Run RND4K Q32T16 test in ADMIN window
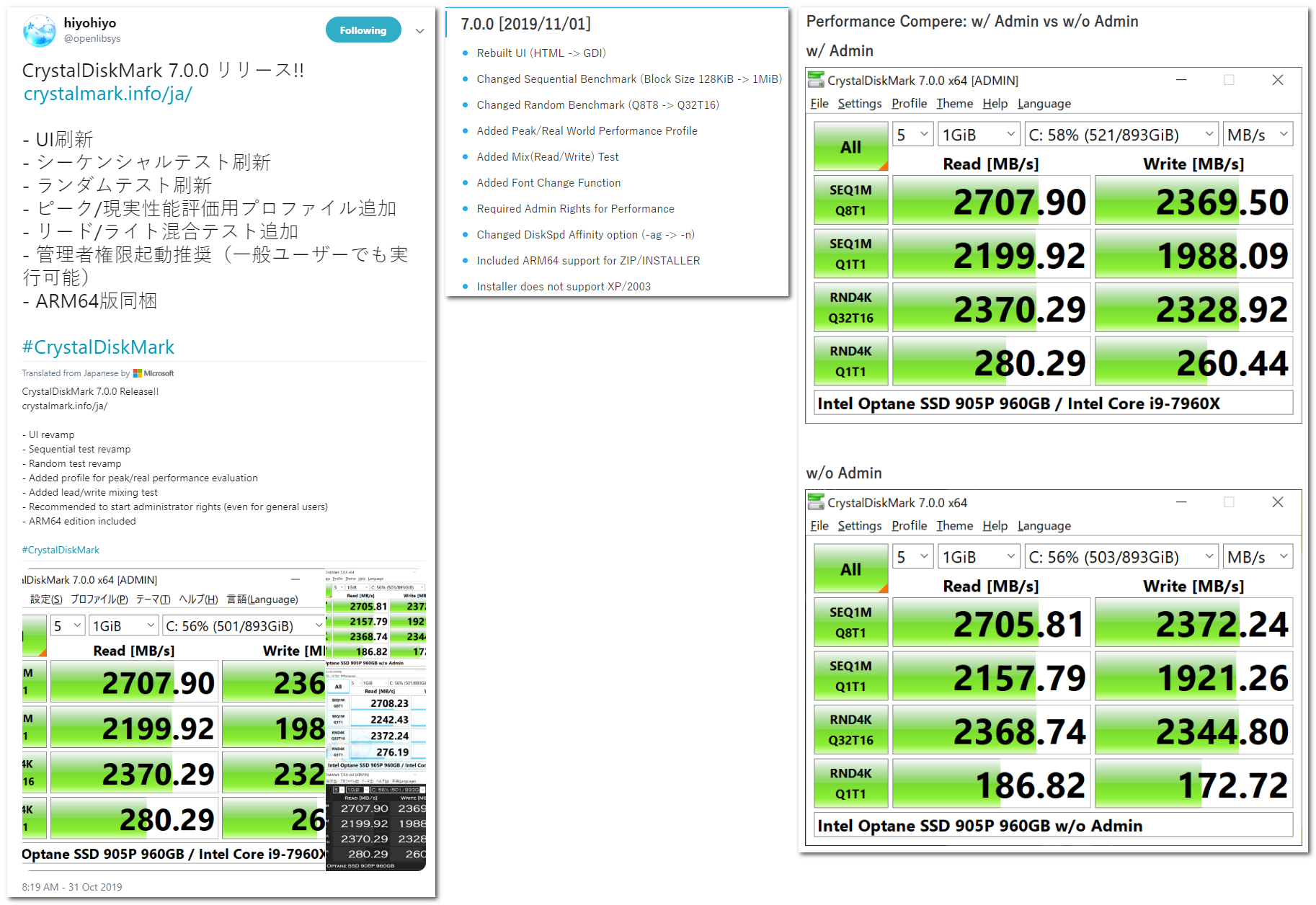Image resolution: width=1316 pixels, height=905 pixels. point(851,308)
